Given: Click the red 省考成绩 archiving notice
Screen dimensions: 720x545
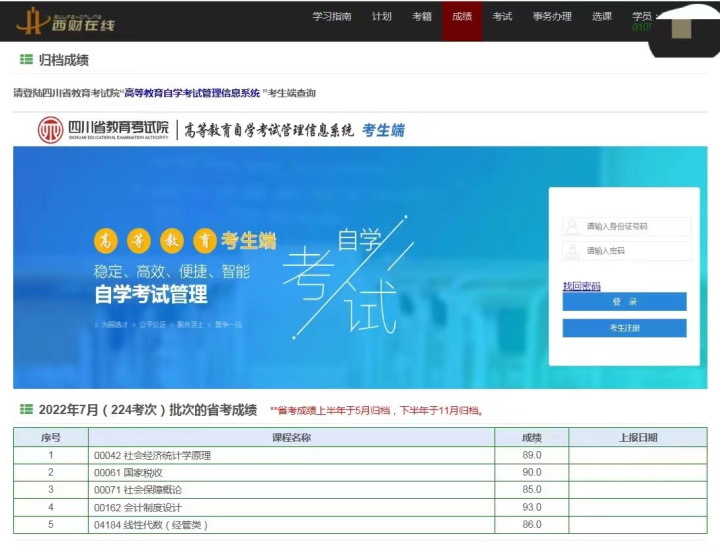Looking at the screenshot, I should [x=377, y=410].
